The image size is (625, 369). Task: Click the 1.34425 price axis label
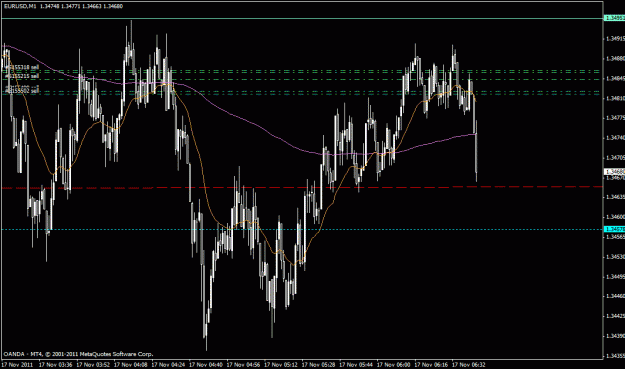pos(615,316)
